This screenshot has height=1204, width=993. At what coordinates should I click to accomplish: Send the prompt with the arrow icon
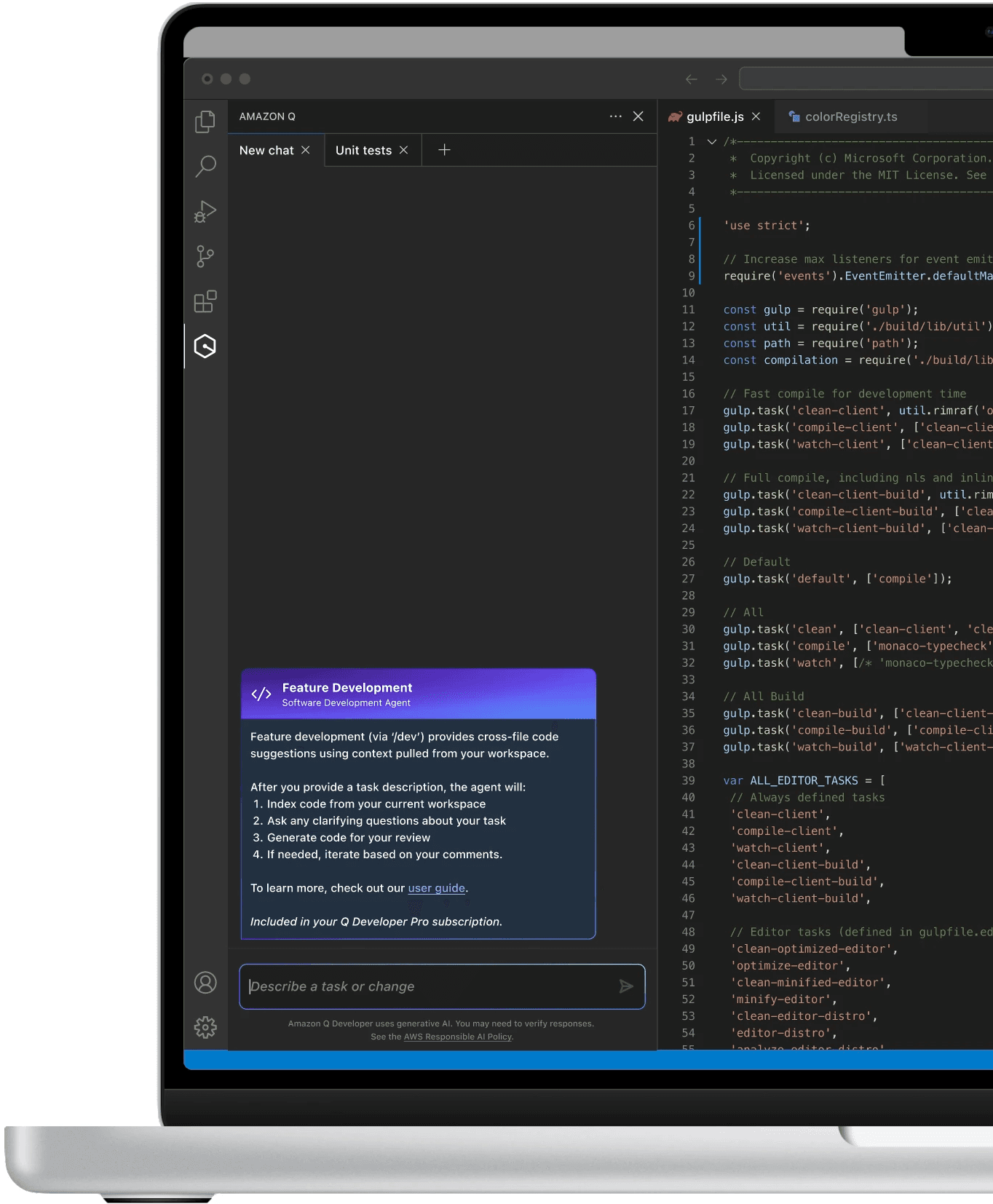click(x=626, y=986)
